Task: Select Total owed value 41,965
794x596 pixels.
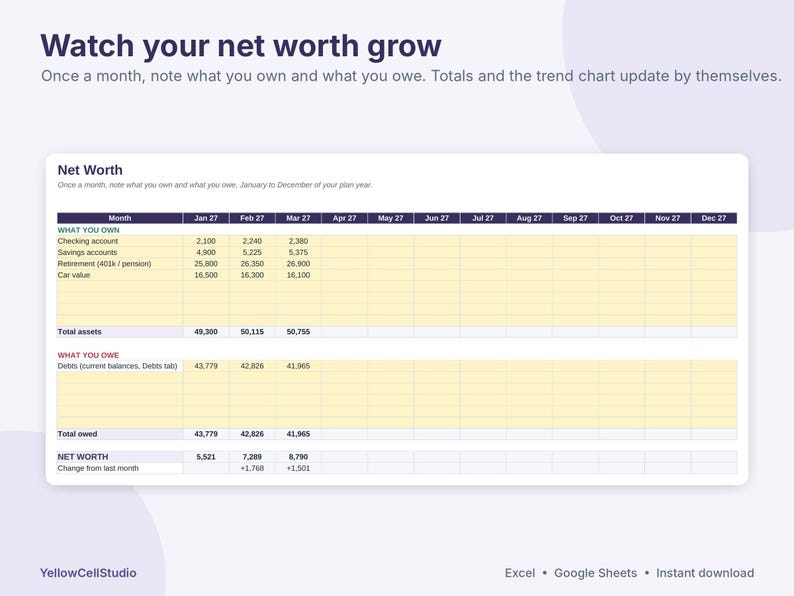Action: point(298,434)
